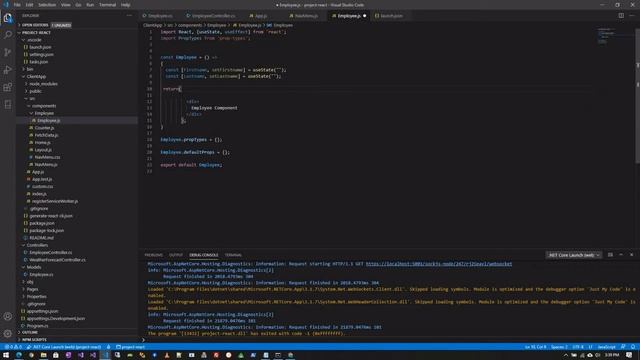Open Counter.js in the explorer tree

pyautogui.click(x=44, y=128)
